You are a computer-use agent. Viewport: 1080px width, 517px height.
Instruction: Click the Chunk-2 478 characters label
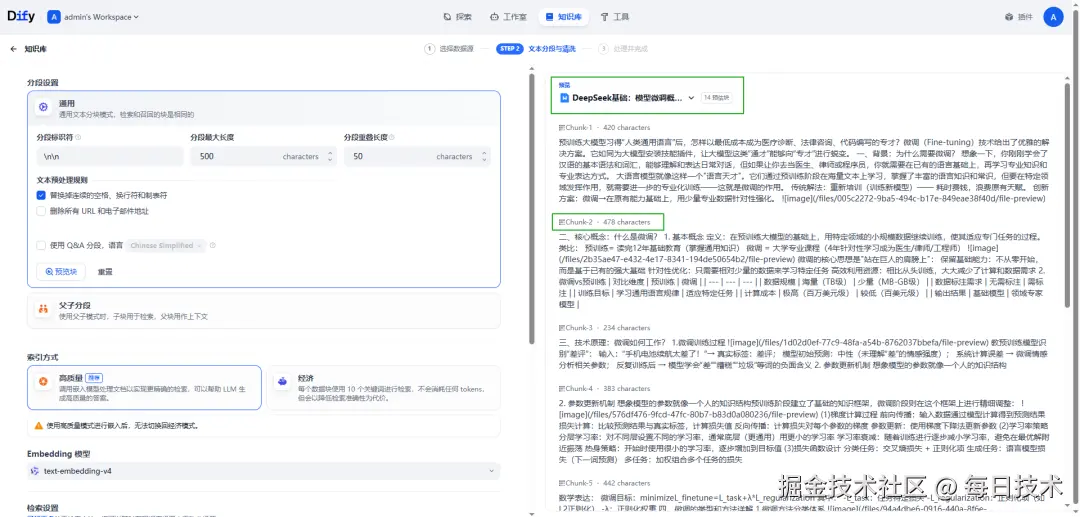pos(604,222)
